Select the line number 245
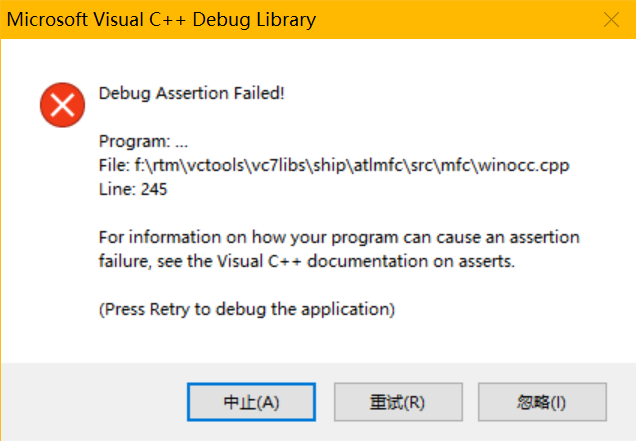Screen dimensions: 636x441 [x=153, y=189]
